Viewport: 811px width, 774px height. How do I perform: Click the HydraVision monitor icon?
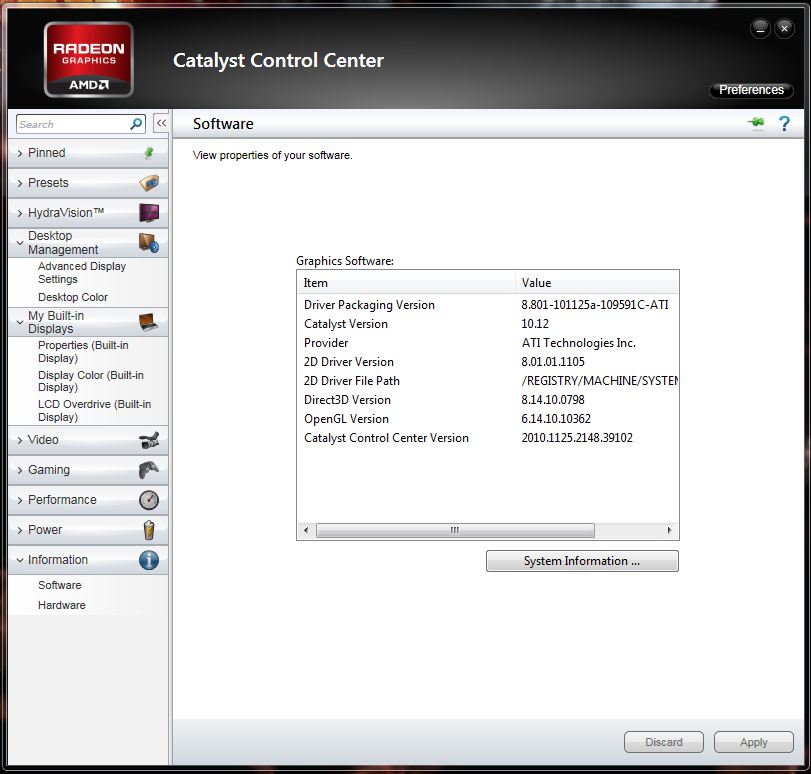click(149, 213)
